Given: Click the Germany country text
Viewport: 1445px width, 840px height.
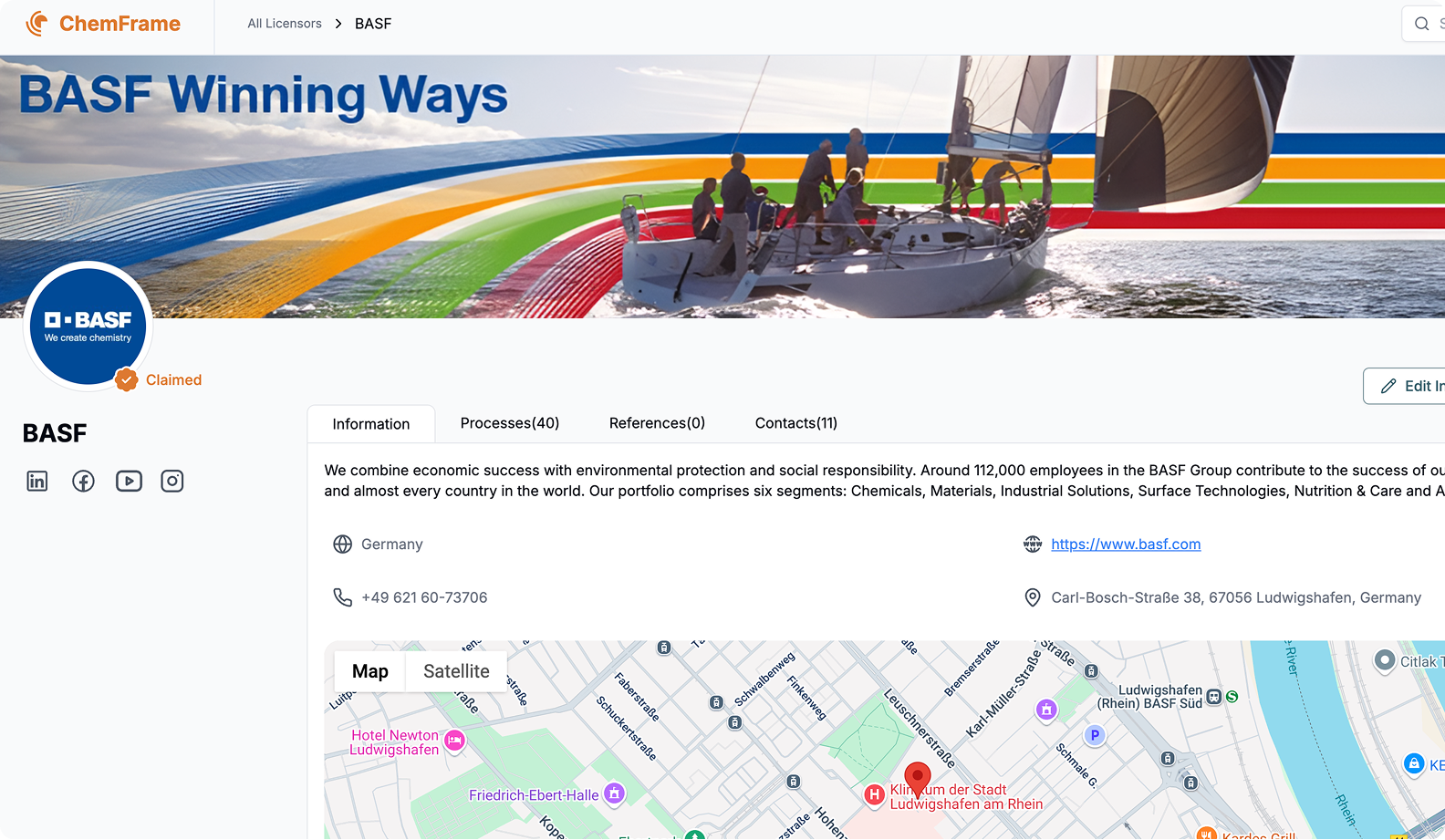Looking at the screenshot, I should [392, 544].
